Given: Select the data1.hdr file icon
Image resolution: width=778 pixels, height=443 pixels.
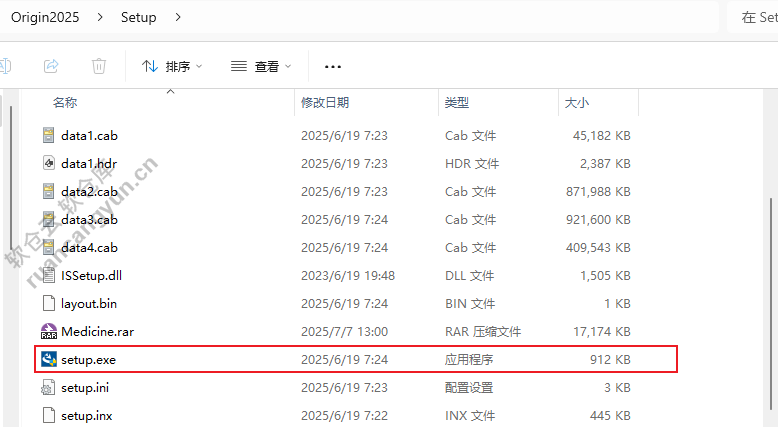Looking at the screenshot, I should click(x=49, y=163).
